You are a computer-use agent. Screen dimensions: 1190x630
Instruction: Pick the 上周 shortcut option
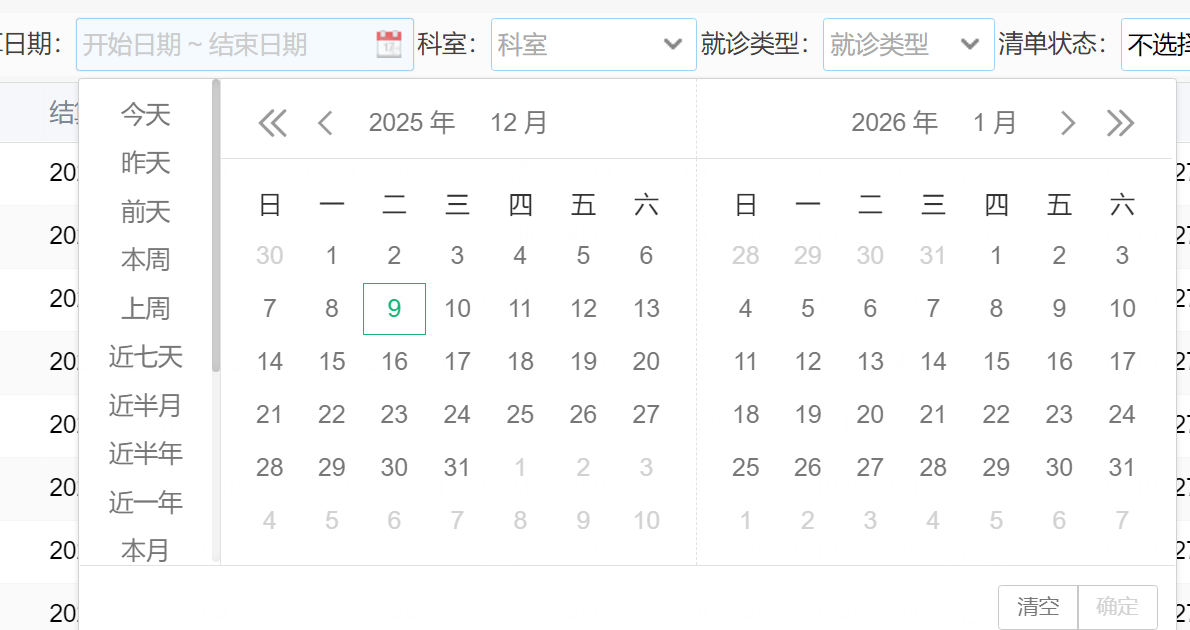(146, 308)
